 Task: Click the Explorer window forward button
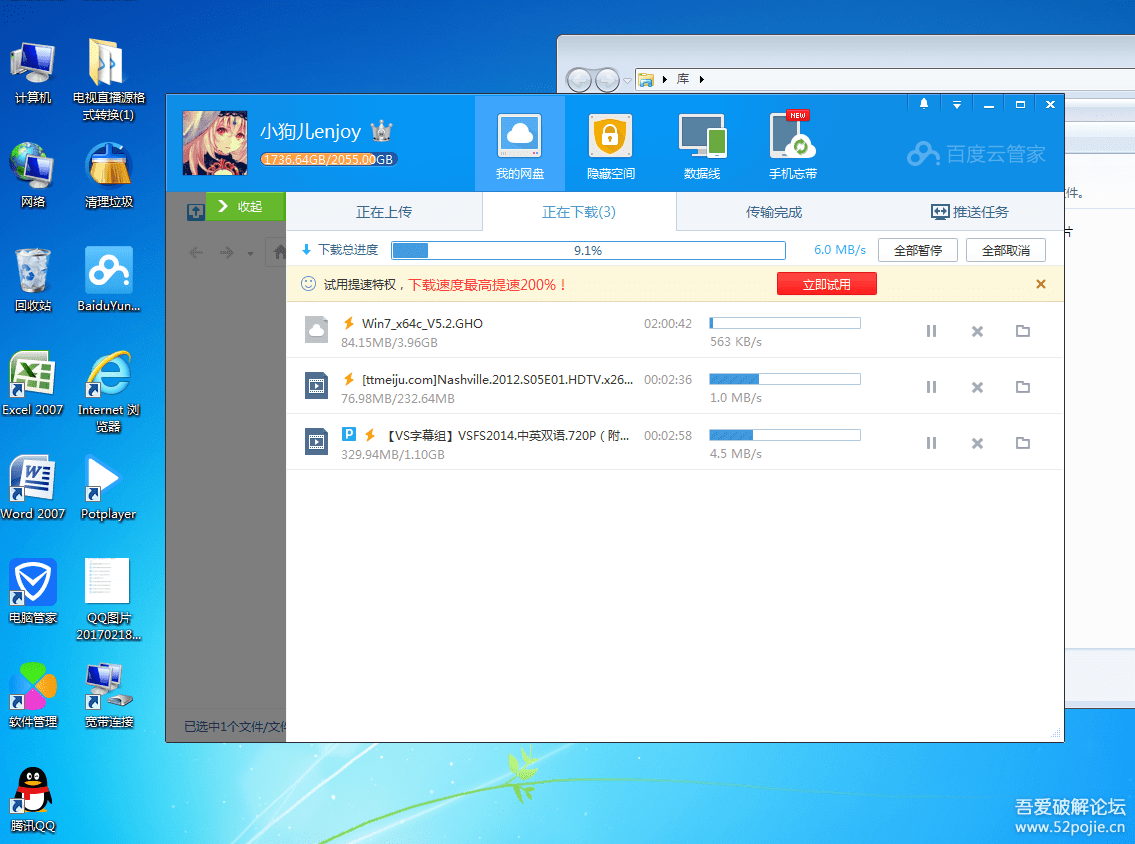pos(607,80)
